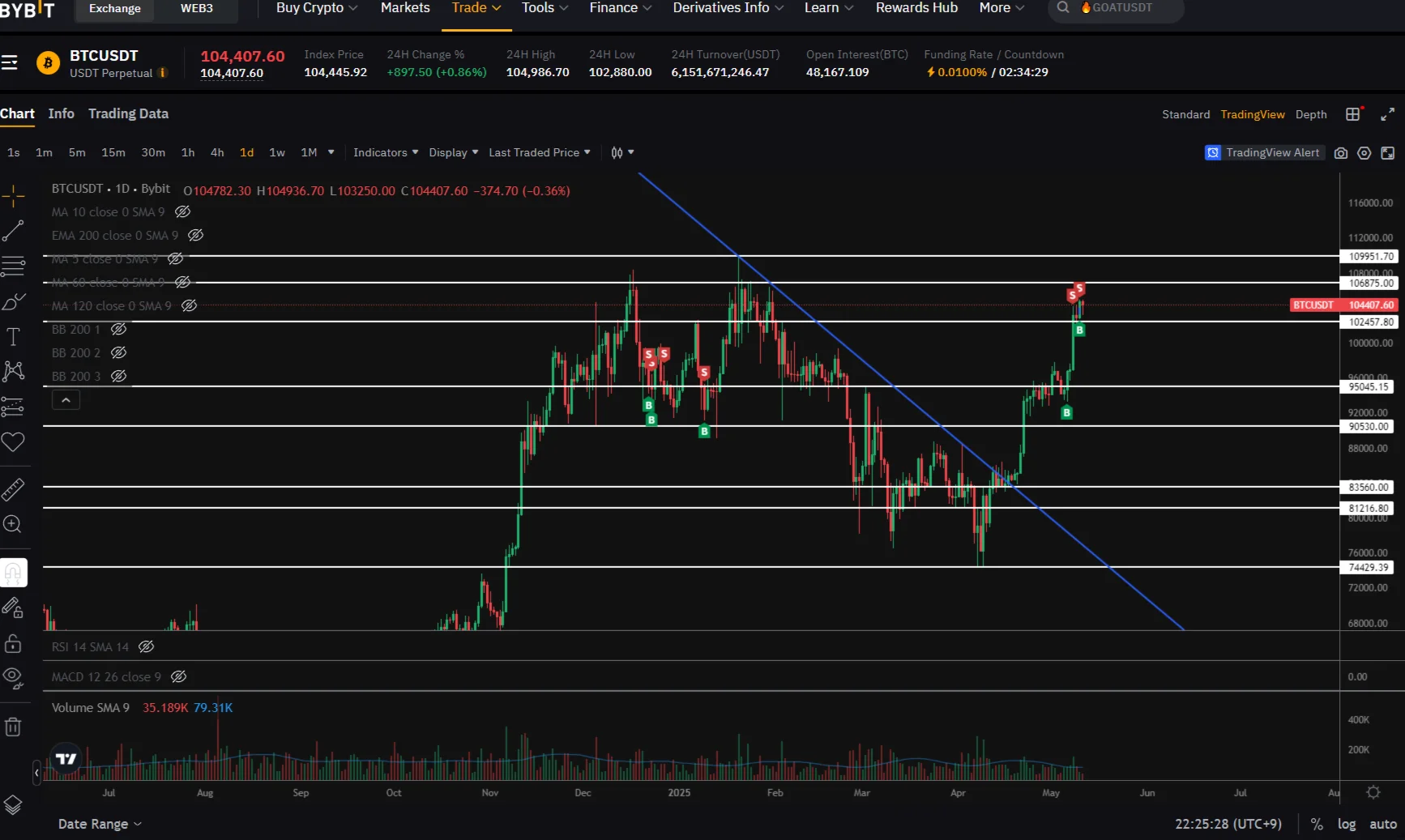Click the favorites heart icon
The height and width of the screenshot is (840, 1405).
[x=13, y=441]
